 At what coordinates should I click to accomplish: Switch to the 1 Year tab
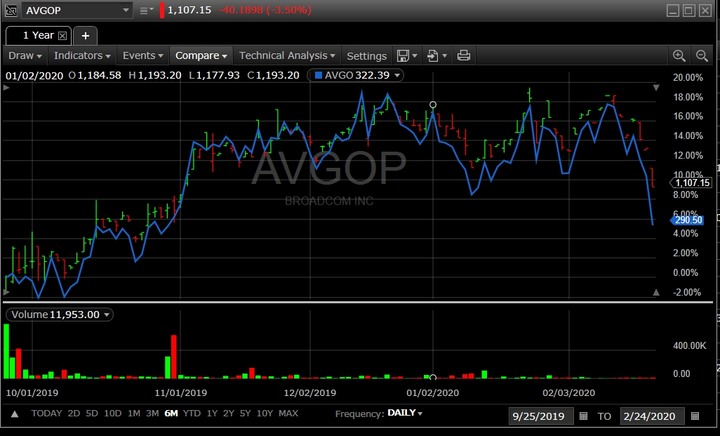[38, 35]
